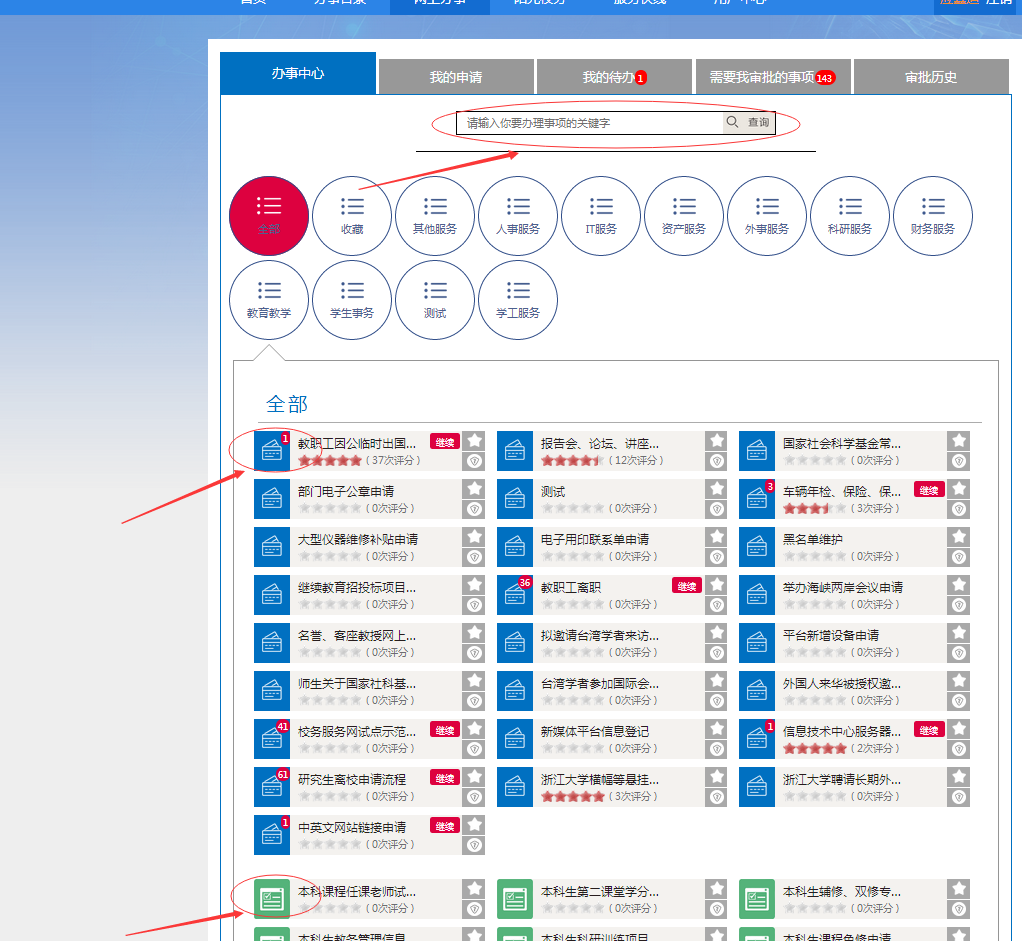Toggle the favorite star for 黑名单维护

(959, 536)
